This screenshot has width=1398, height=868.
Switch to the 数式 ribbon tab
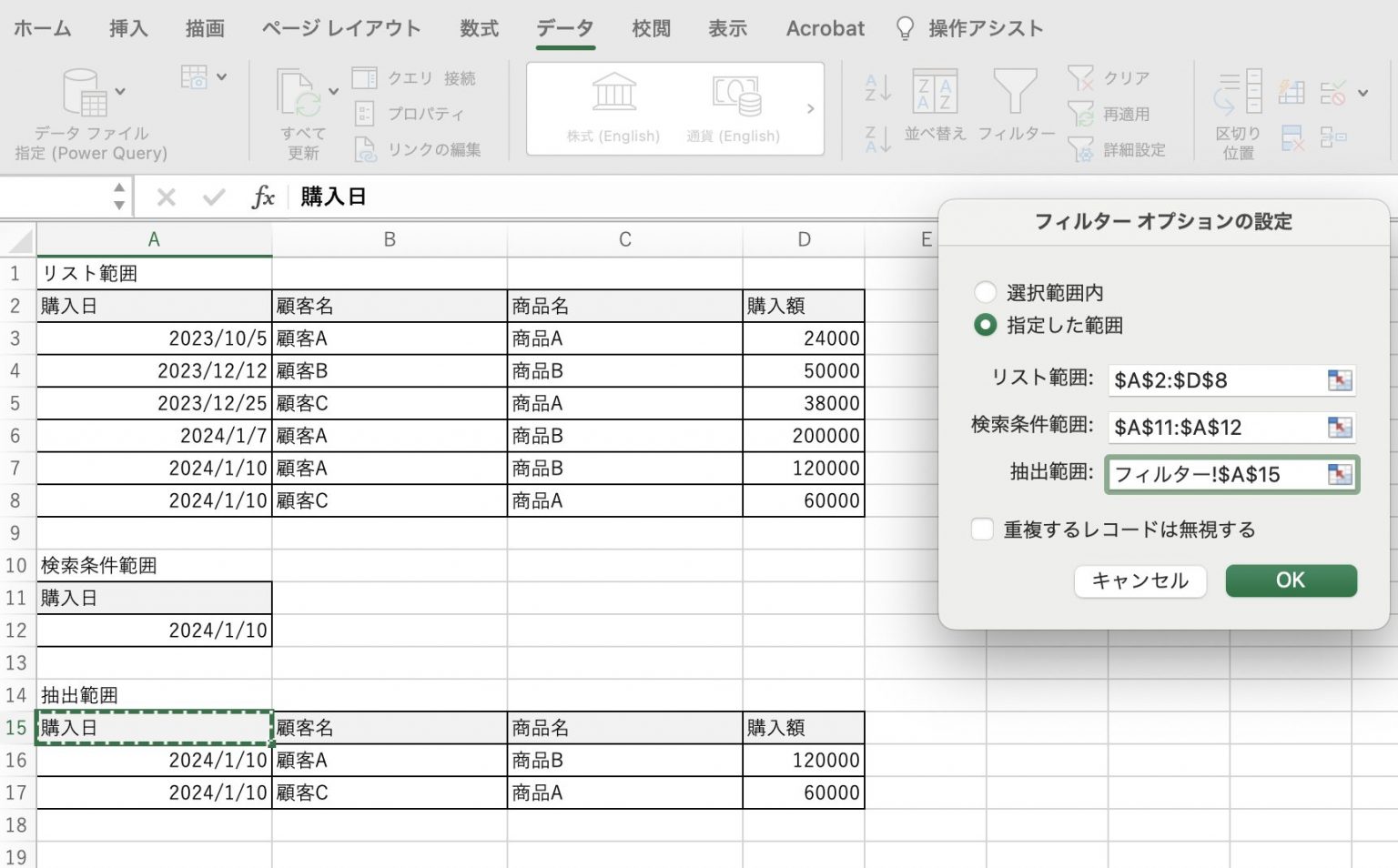coord(479,28)
